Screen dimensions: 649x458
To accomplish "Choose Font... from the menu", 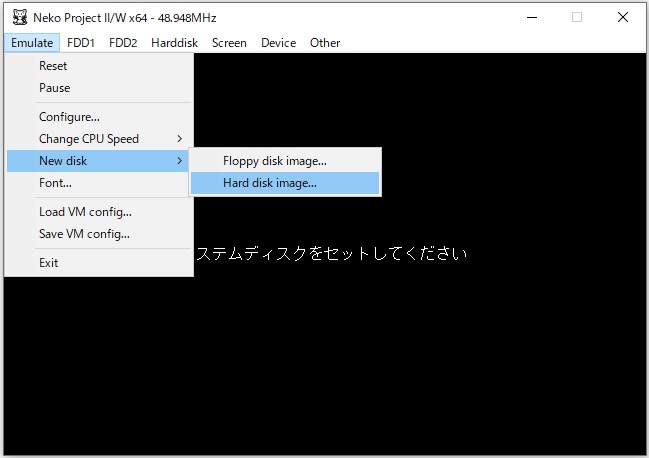I will [99, 182].
